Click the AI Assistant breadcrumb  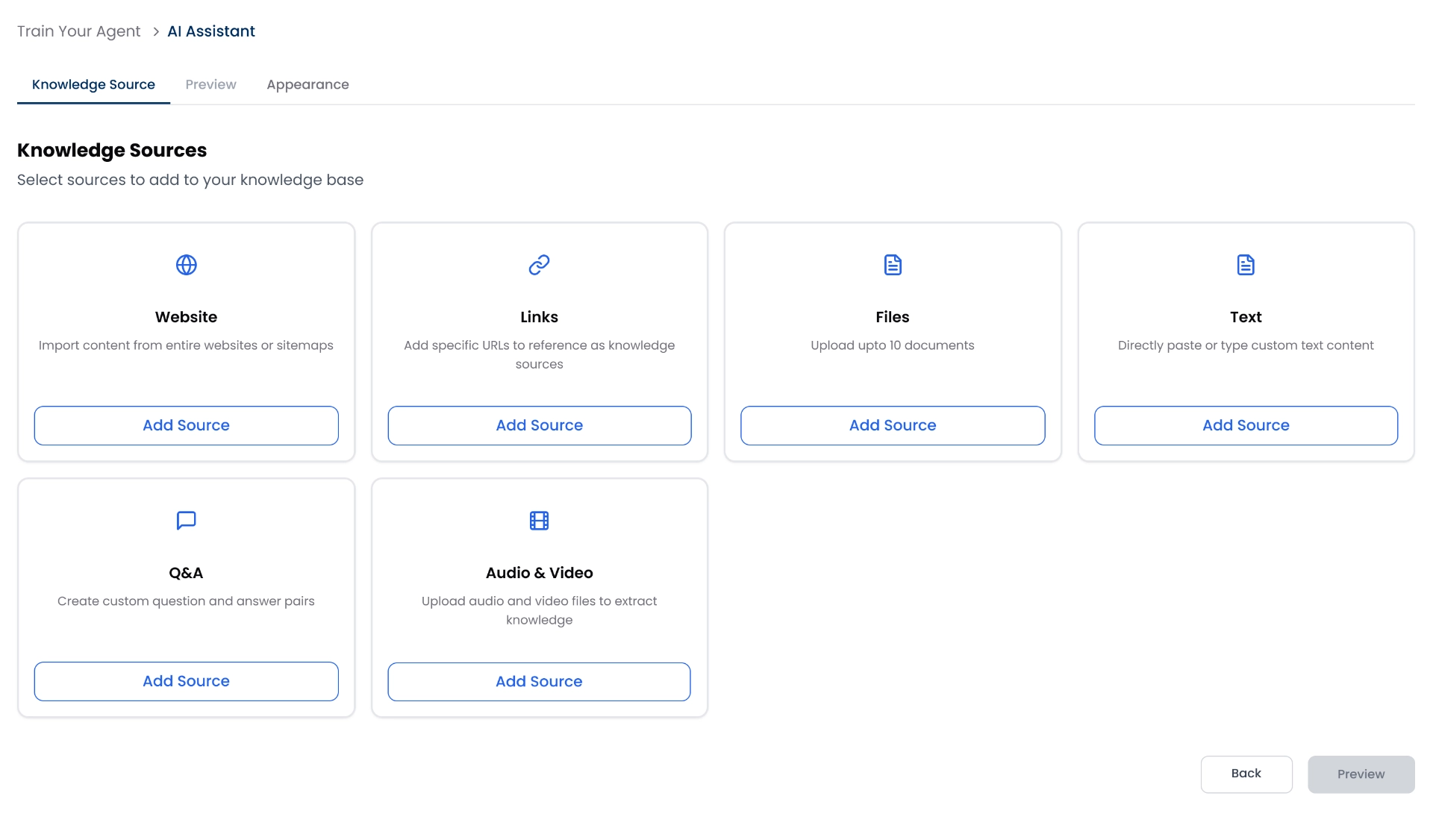211,31
